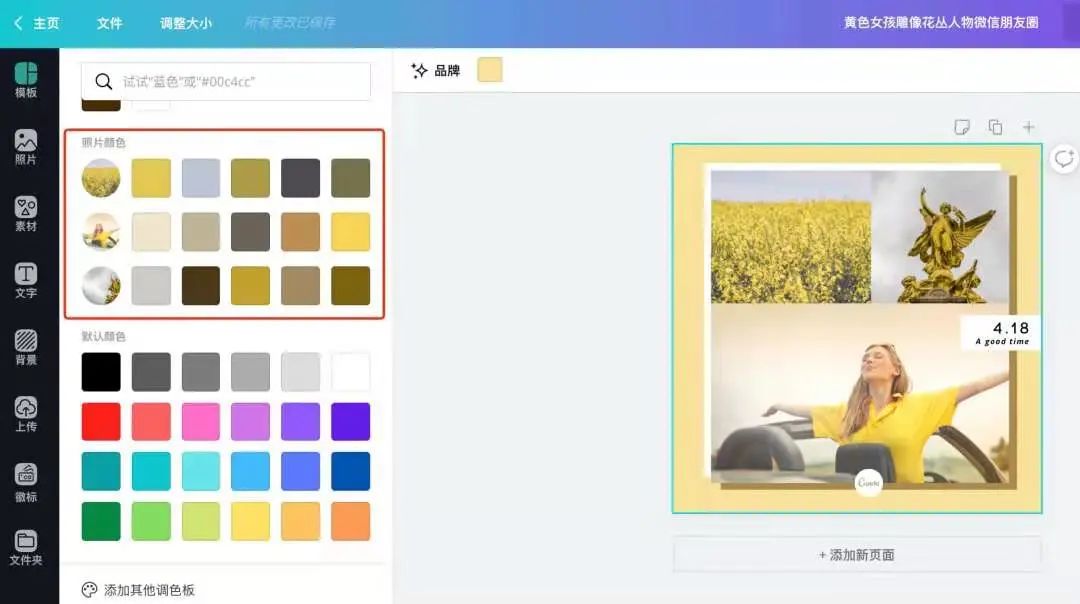The image size is (1080, 604).
Task: Click the add notes icon above canvas
Action: (962, 127)
